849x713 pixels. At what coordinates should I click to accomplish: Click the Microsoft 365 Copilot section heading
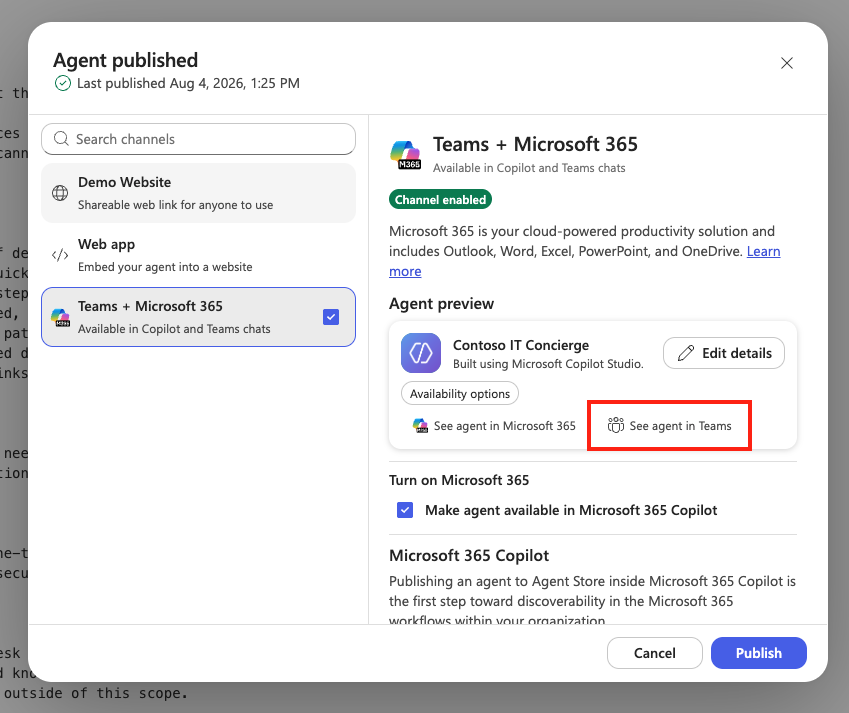click(x=469, y=555)
